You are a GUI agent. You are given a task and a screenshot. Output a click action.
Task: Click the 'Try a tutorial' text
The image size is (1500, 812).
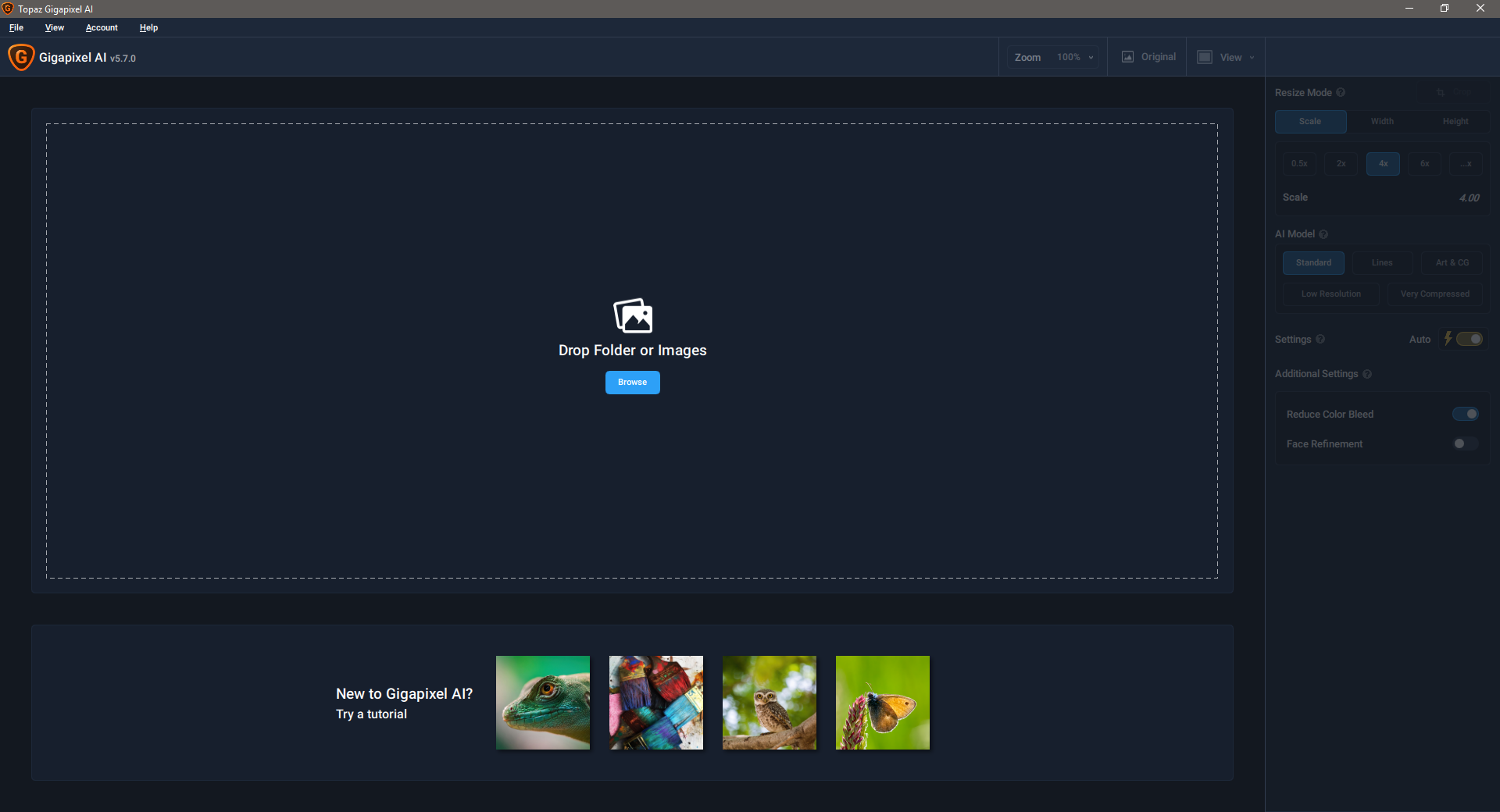coord(371,714)
